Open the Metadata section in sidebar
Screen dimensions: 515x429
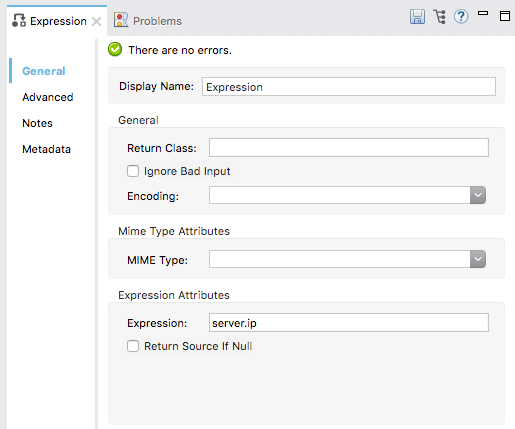coord(46,149)
